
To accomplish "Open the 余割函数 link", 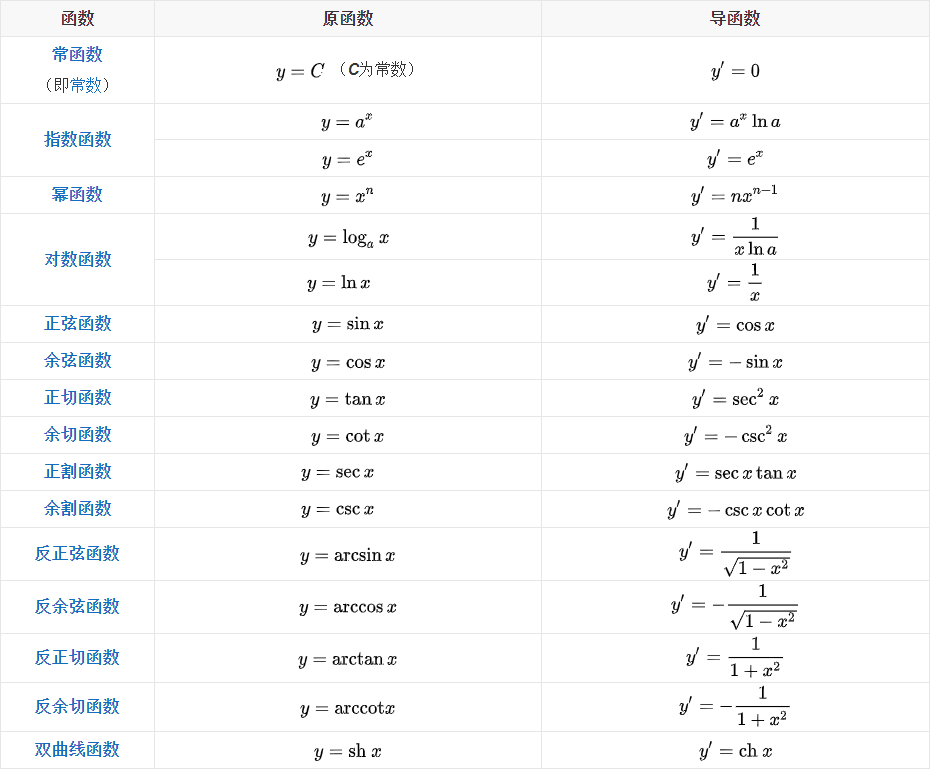I will click(x=77, y=509).
